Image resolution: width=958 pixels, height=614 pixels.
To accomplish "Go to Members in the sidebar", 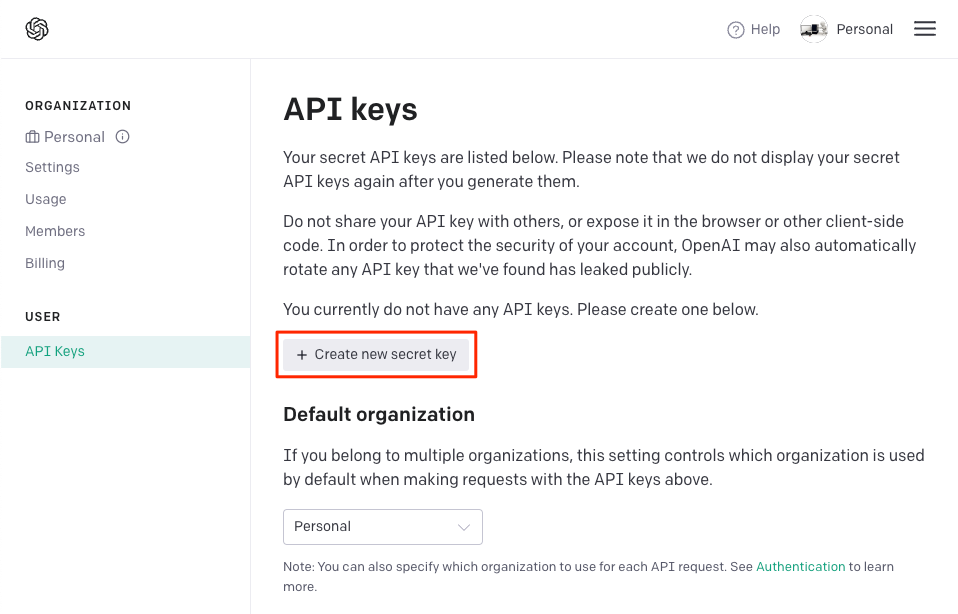I will [x=55, y=231].
